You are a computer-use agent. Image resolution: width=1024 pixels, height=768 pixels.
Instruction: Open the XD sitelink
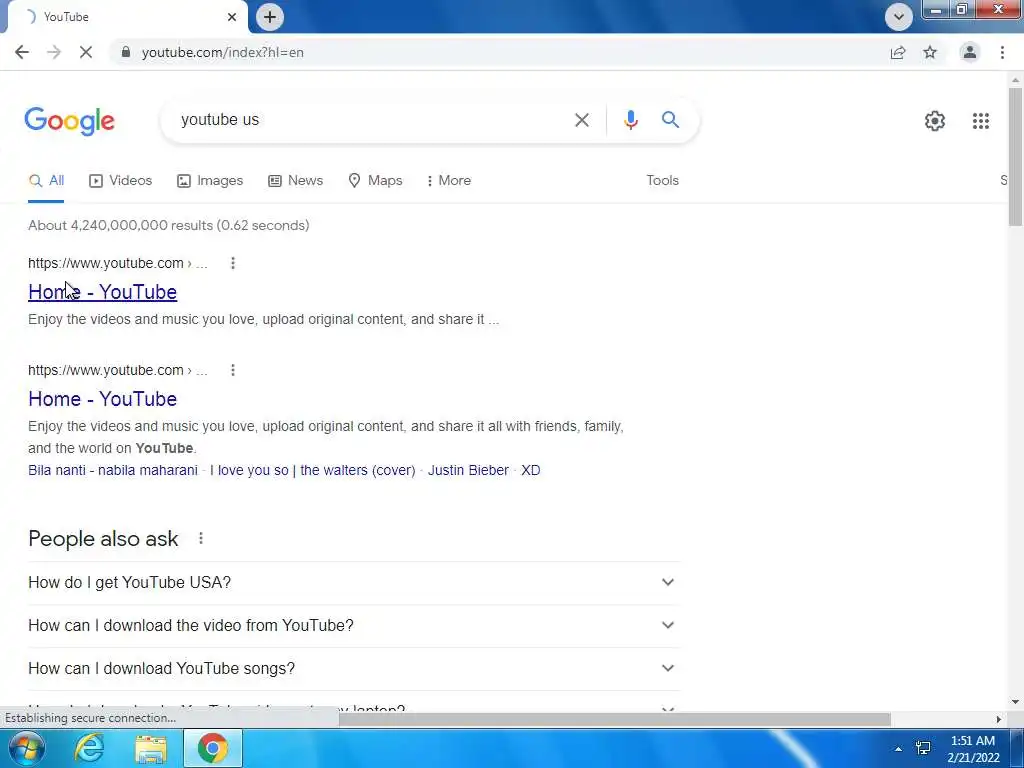coord(530,470)
